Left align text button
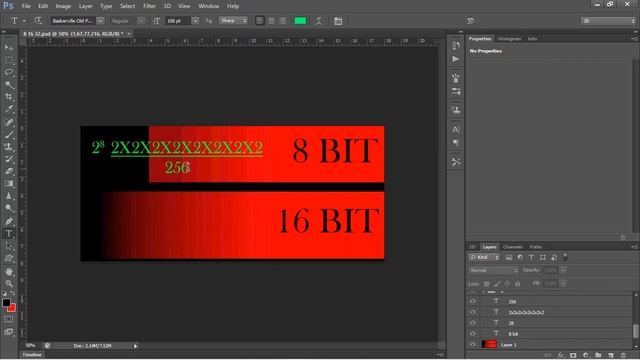Viewport: 640px width, 360px height. point(260,21)
